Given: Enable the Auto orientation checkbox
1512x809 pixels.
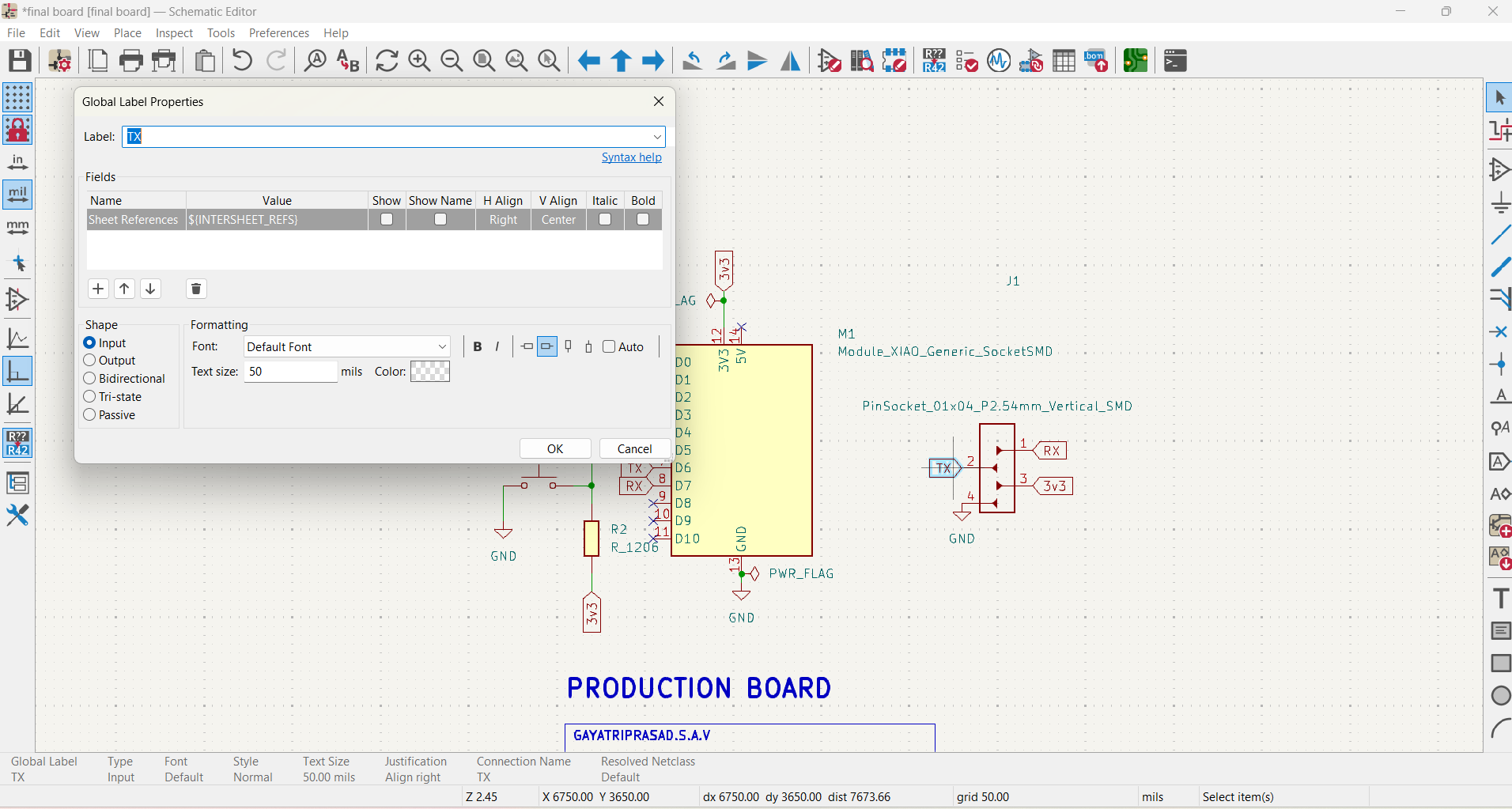Looking at the screenshot, I should pyautogui.click(x=609, y=346).
